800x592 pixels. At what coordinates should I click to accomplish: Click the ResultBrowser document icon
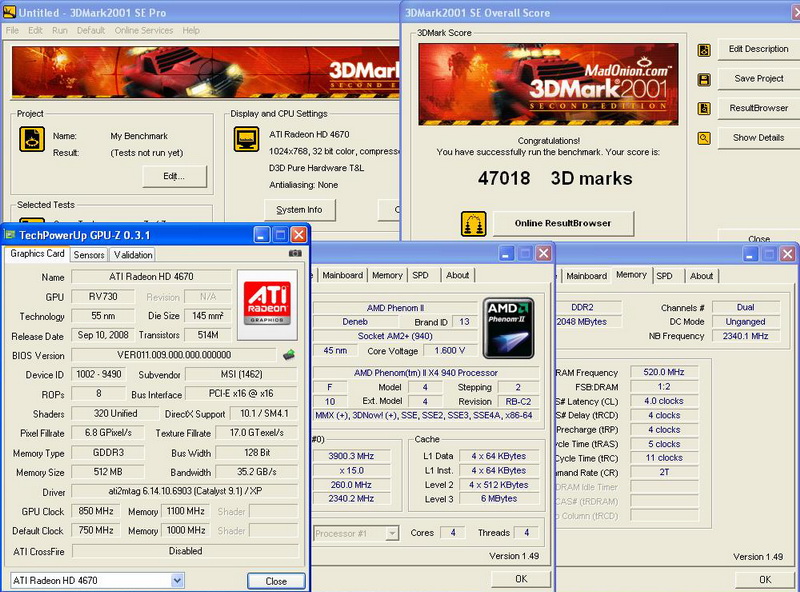point(704,109)
